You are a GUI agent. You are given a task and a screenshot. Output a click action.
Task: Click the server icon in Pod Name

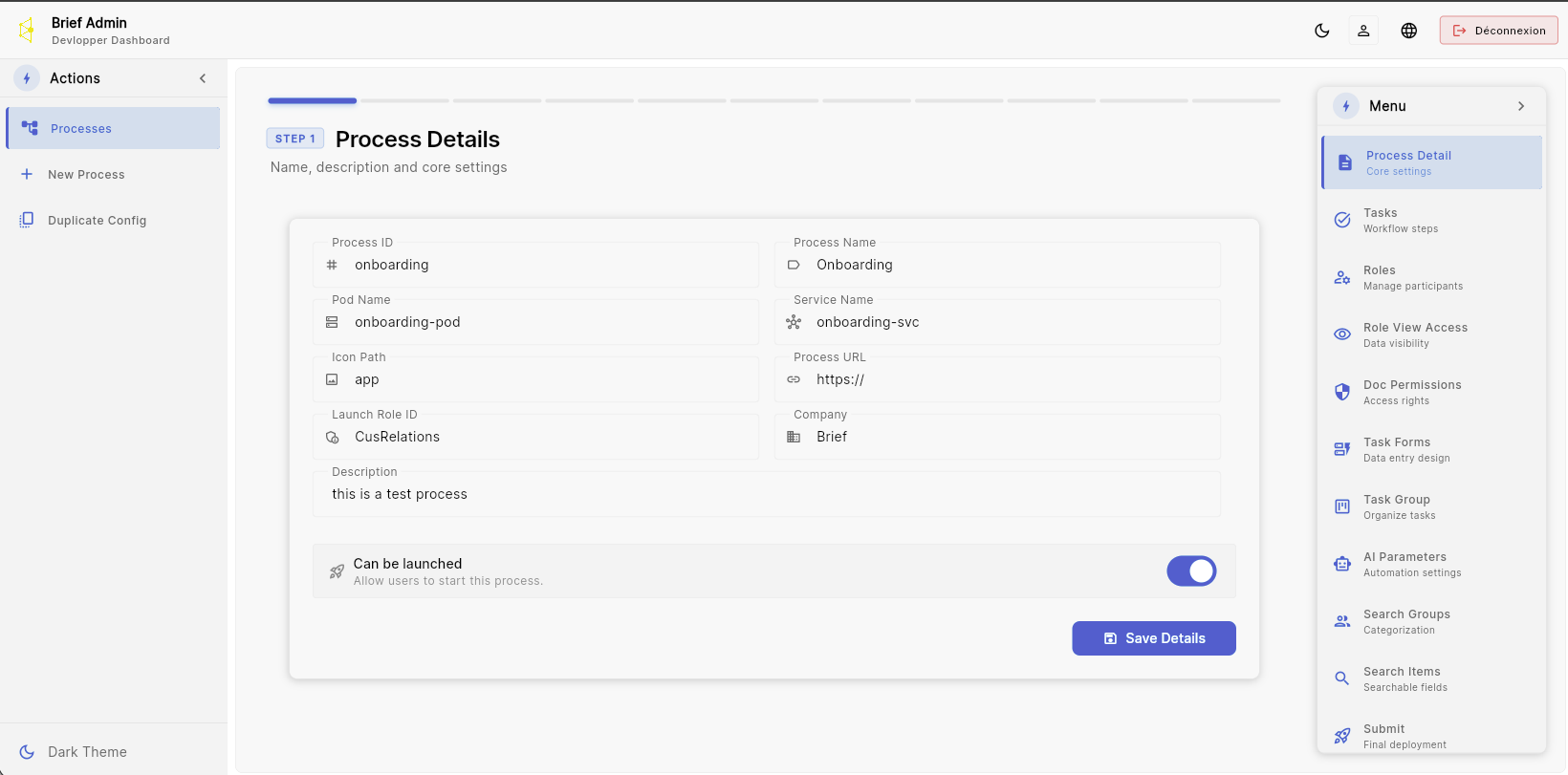(x=332, y=322)
